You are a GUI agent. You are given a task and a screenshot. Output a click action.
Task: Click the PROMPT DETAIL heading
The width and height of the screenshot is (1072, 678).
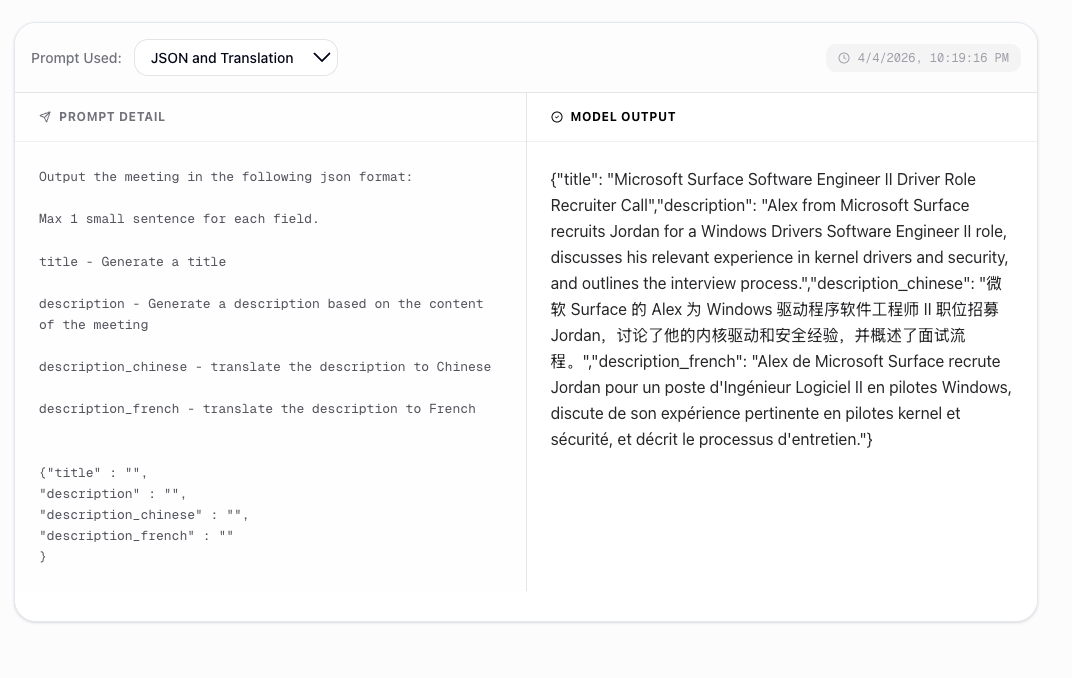(x=111, y=117)
